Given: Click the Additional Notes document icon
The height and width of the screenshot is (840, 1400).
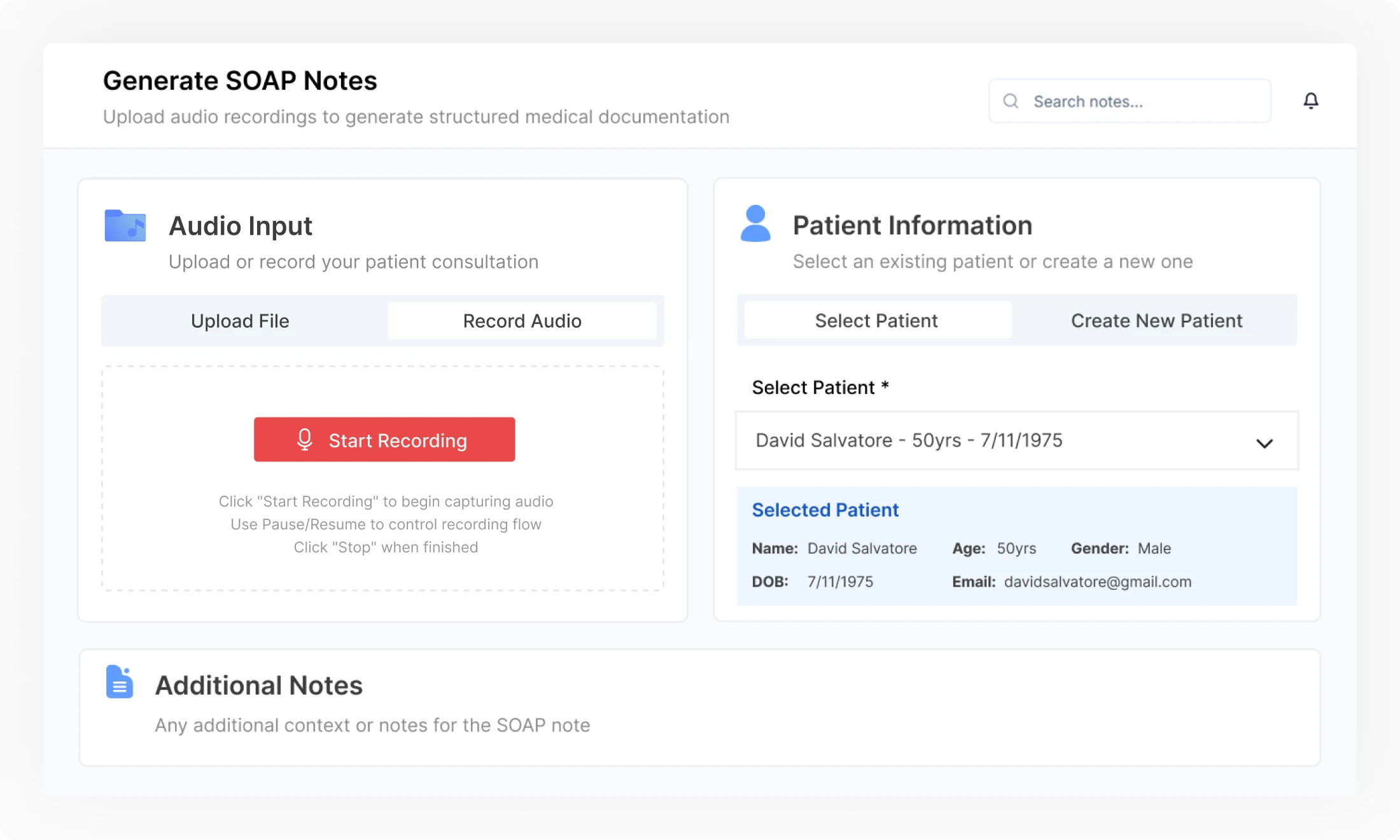Looking at the screenshot, I should 119,682.
